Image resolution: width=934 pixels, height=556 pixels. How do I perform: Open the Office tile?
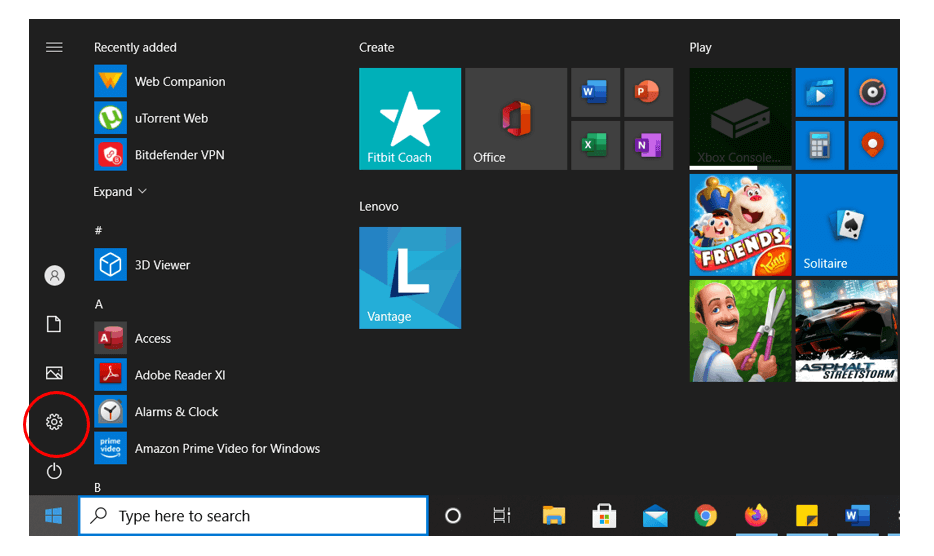tap(516, 119)
